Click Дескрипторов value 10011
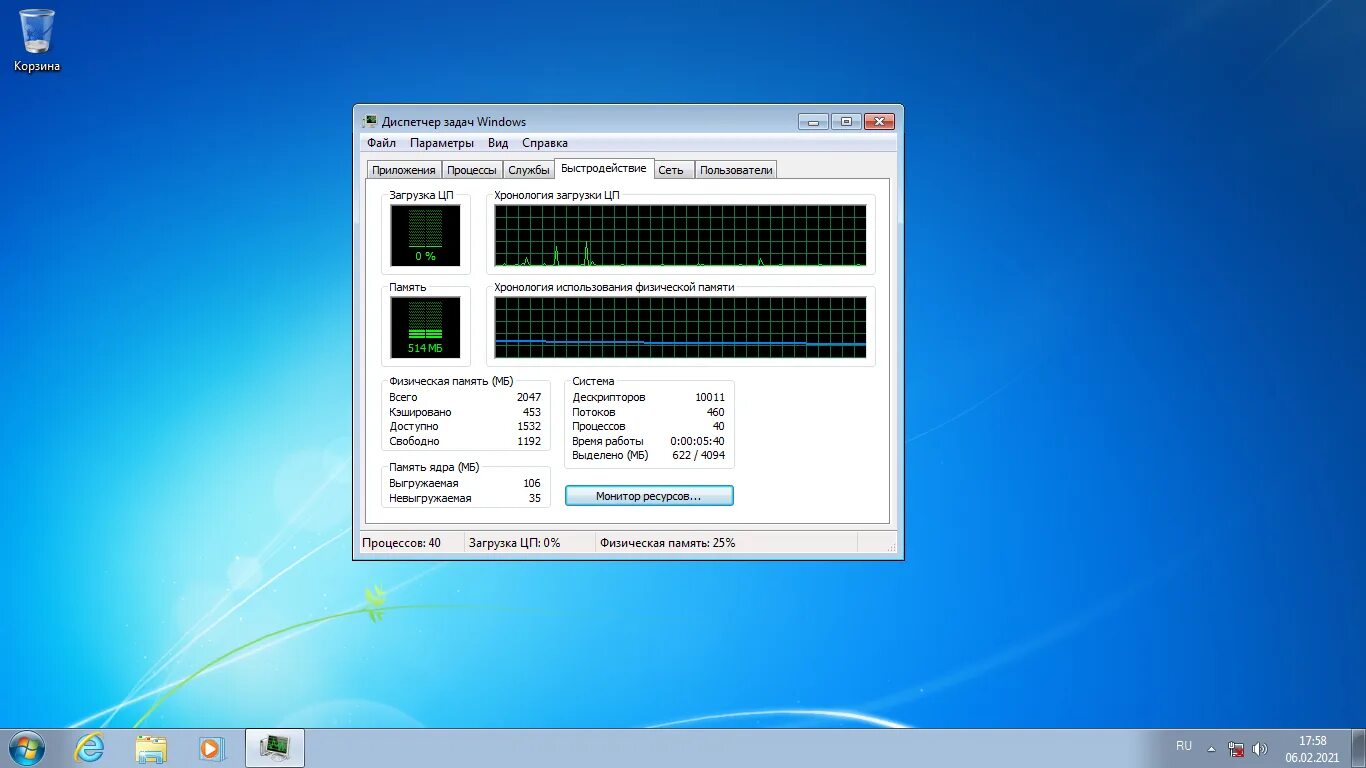 (x=710, y=397)
